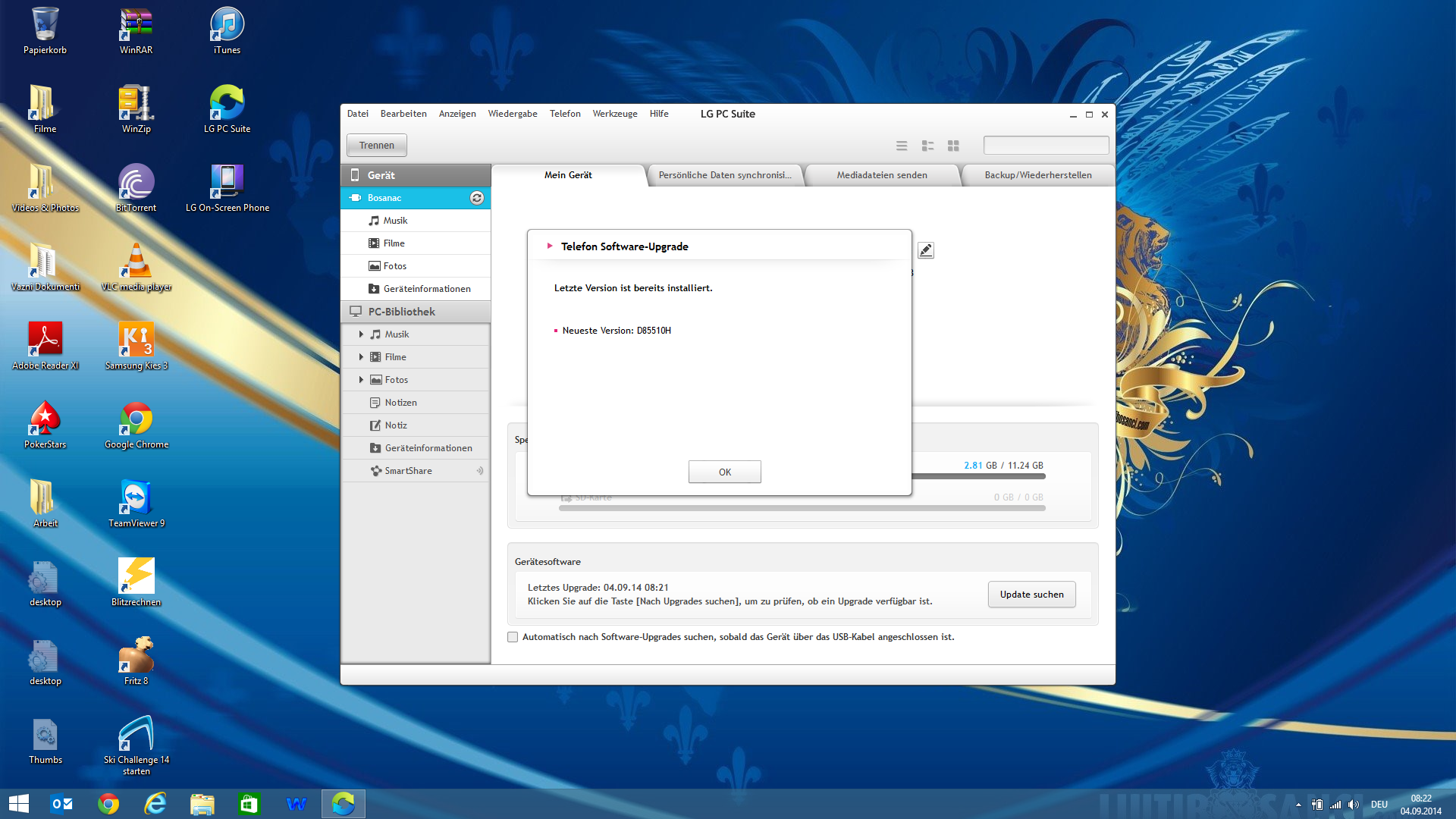
Task: Open the volume control in system tray
Action: [x=1354, y=805]
